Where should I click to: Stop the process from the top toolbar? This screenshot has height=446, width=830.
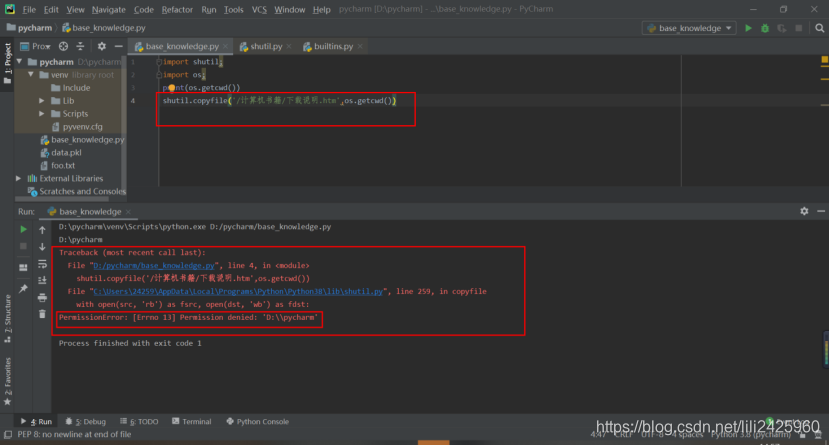pos(799,28)
